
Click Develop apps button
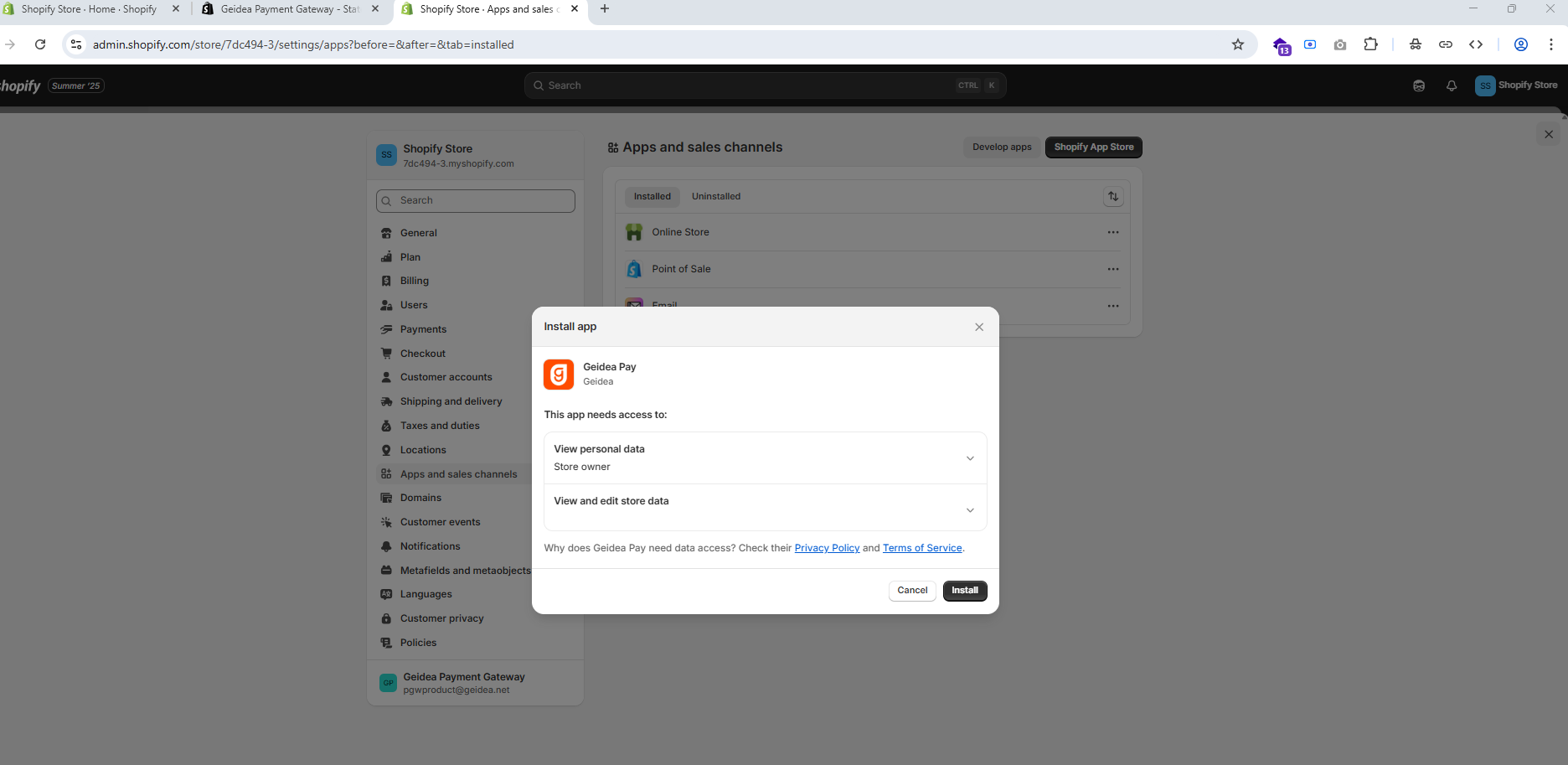[1002, 147]
